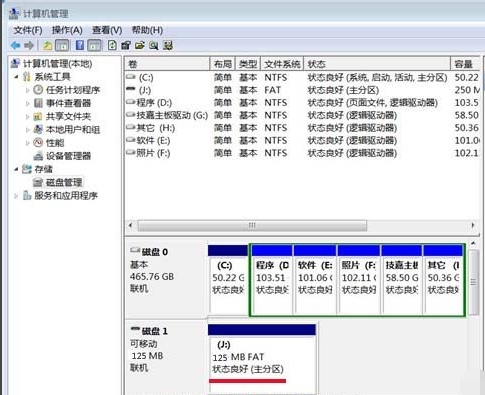
Task: Click the gray Forward arrow in toolbar
Action: tap(29, 45)
